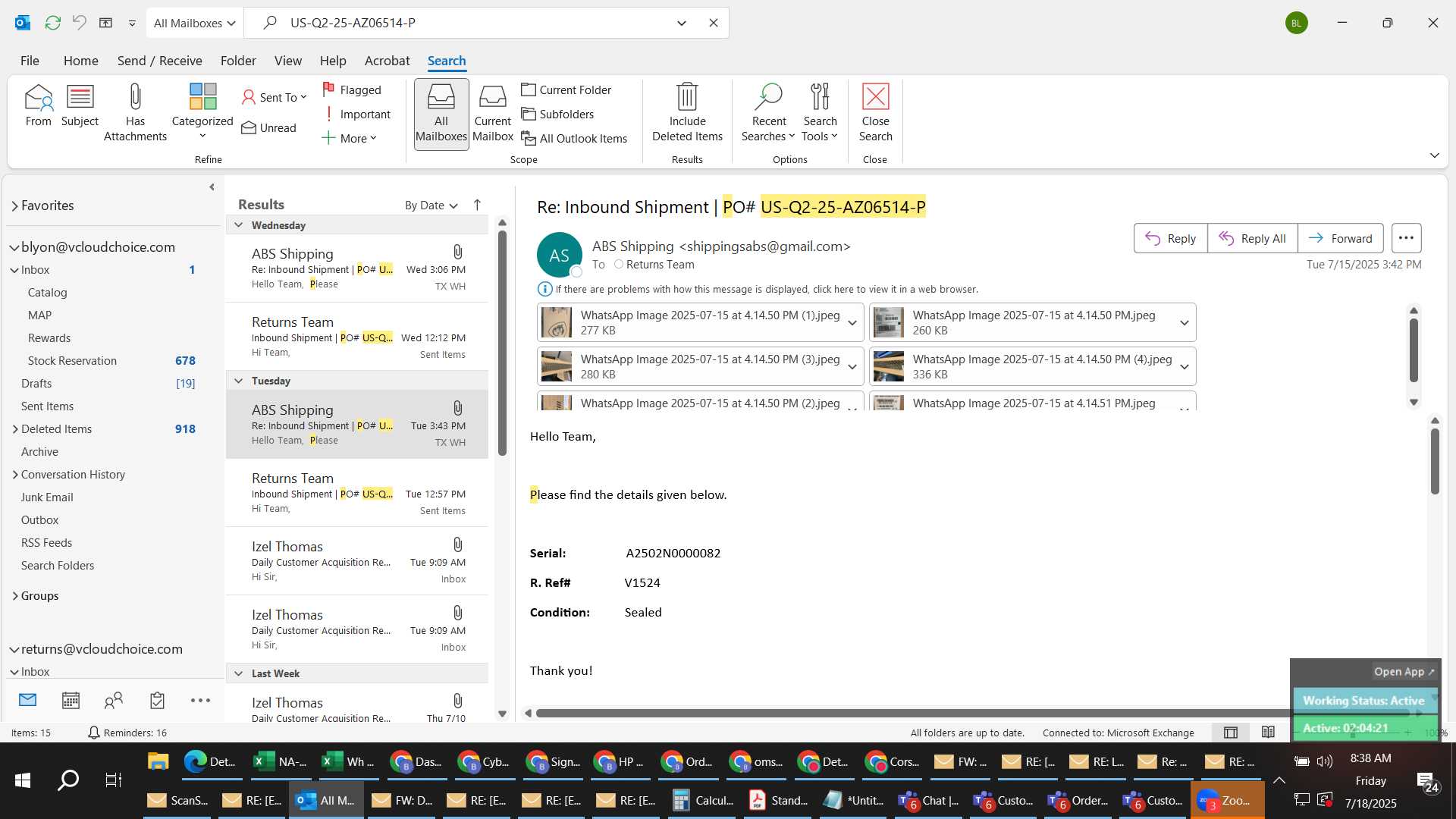Reverse sort order arrow in Results
The height and width of the screenshot is (819, 1456).
tap(477, 205)
